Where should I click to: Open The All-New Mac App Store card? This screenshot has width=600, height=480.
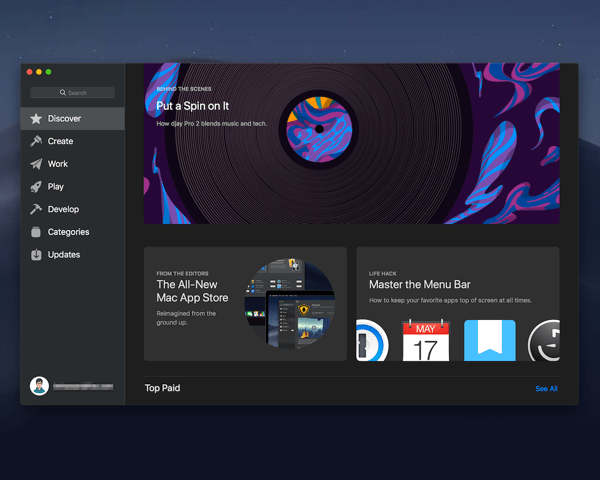point(245,304)
